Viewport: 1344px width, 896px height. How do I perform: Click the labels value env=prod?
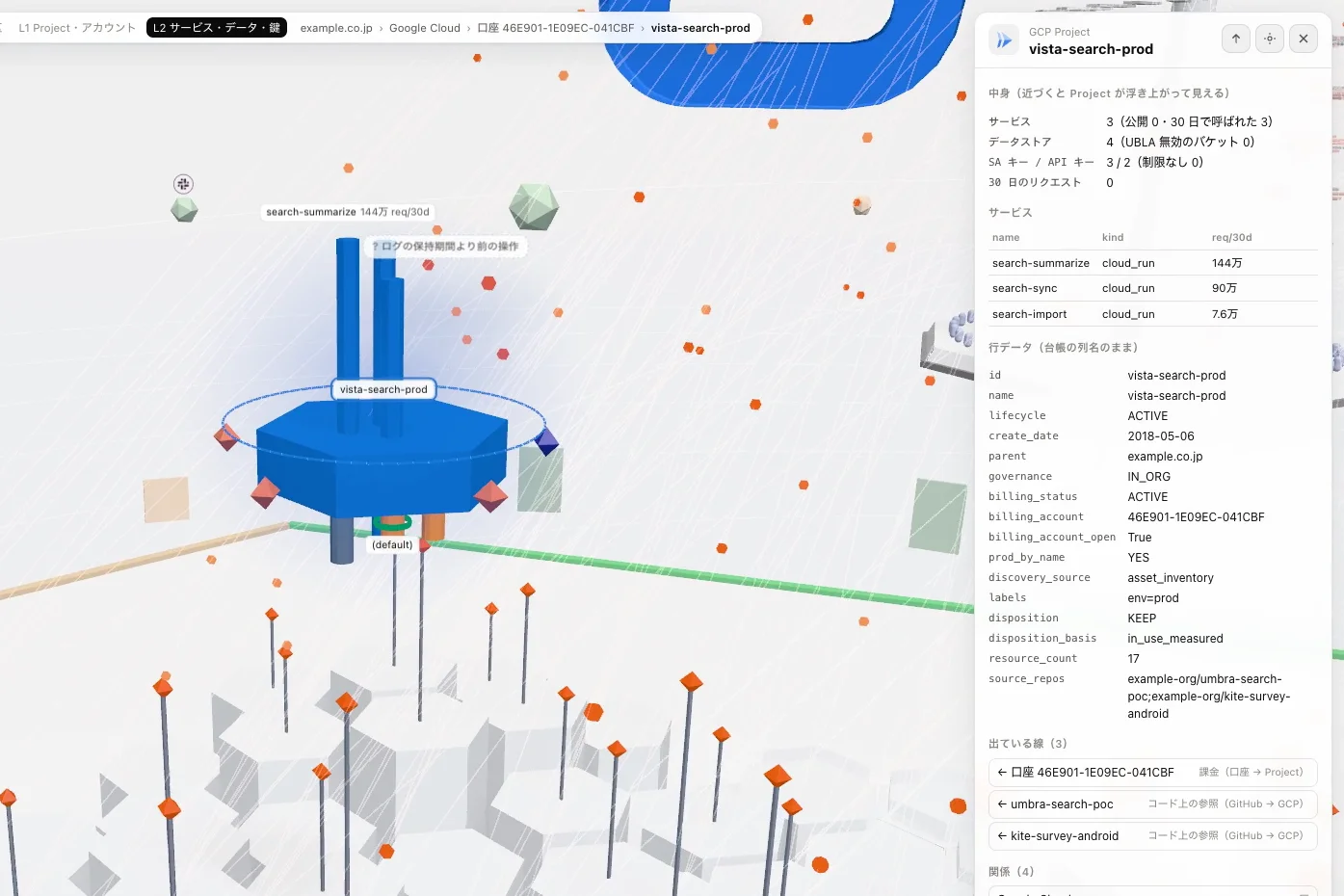pos(1153,598)
